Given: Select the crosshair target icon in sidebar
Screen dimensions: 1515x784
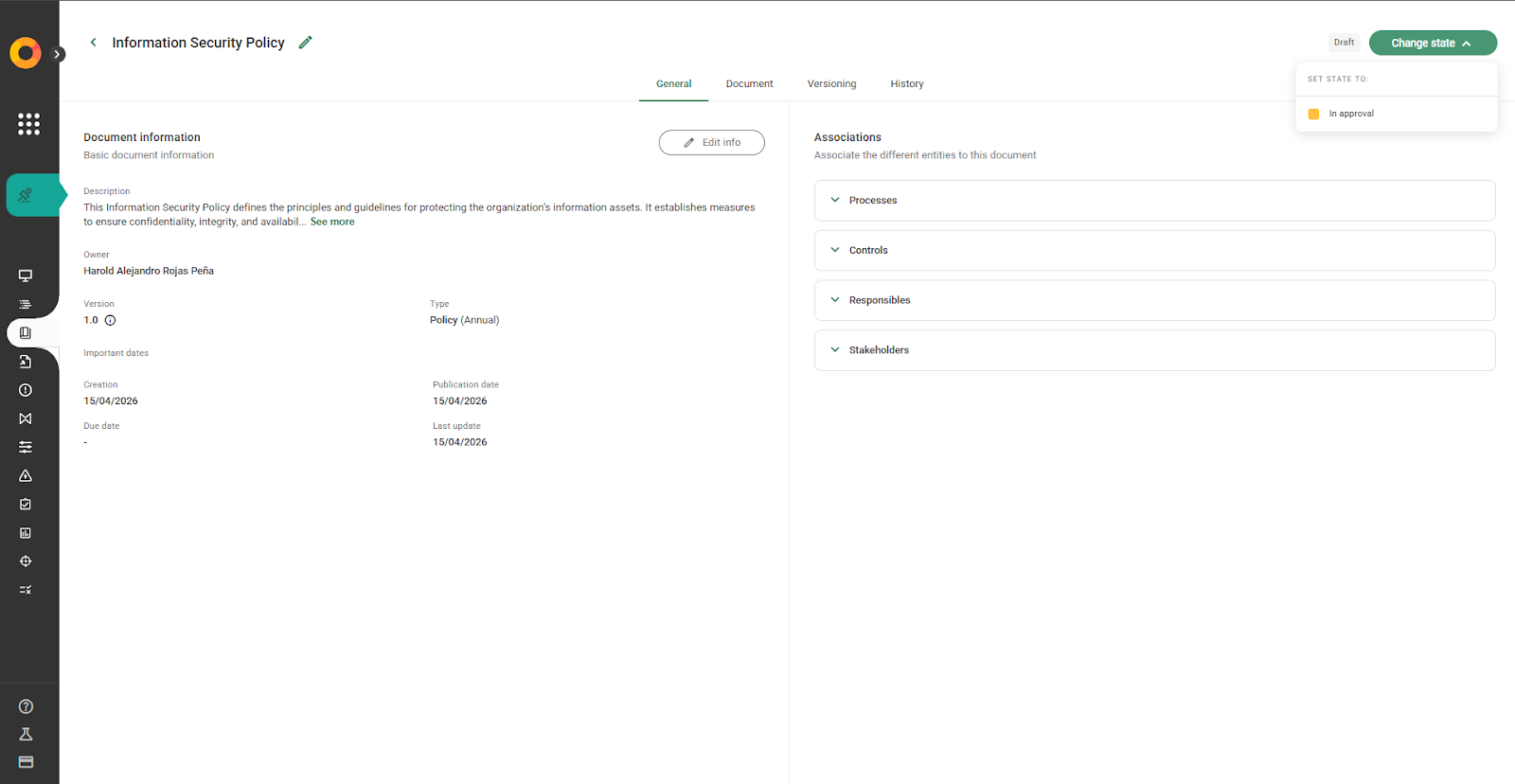Looking at the screenshot, I should click(26, 561).
